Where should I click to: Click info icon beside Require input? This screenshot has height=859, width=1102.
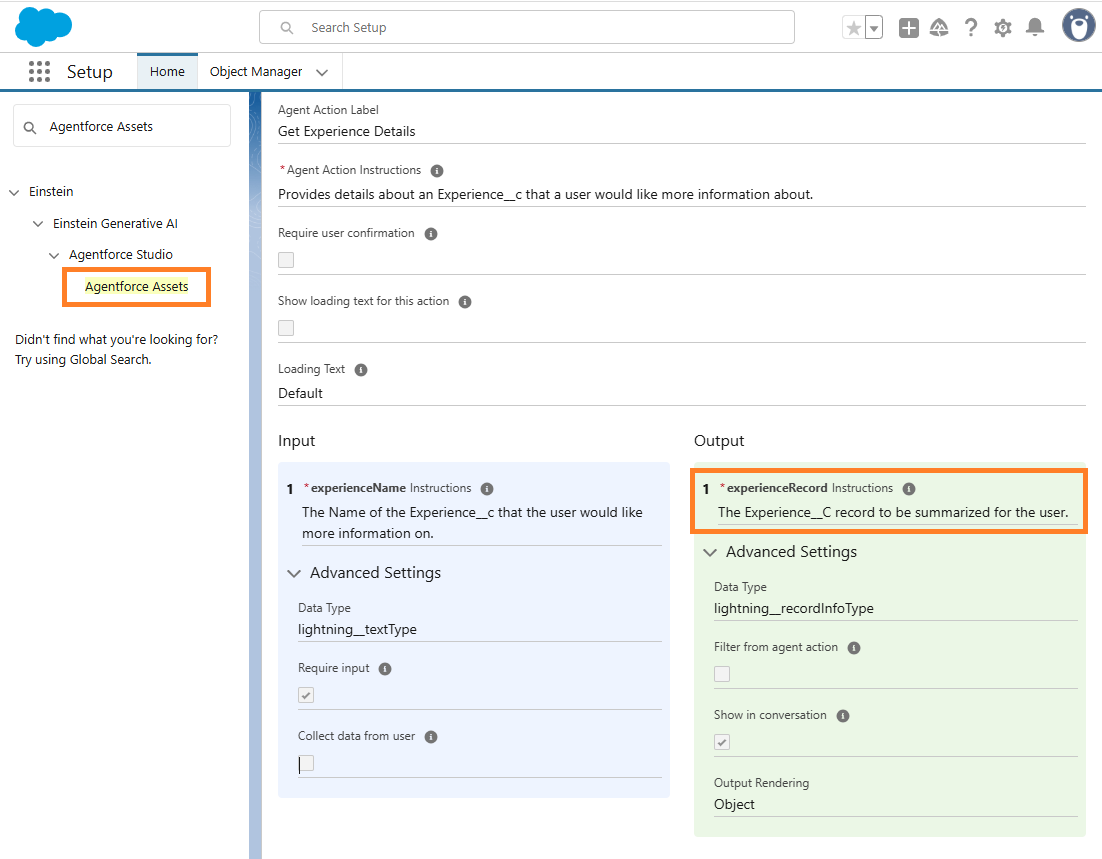tap(384, 669)
